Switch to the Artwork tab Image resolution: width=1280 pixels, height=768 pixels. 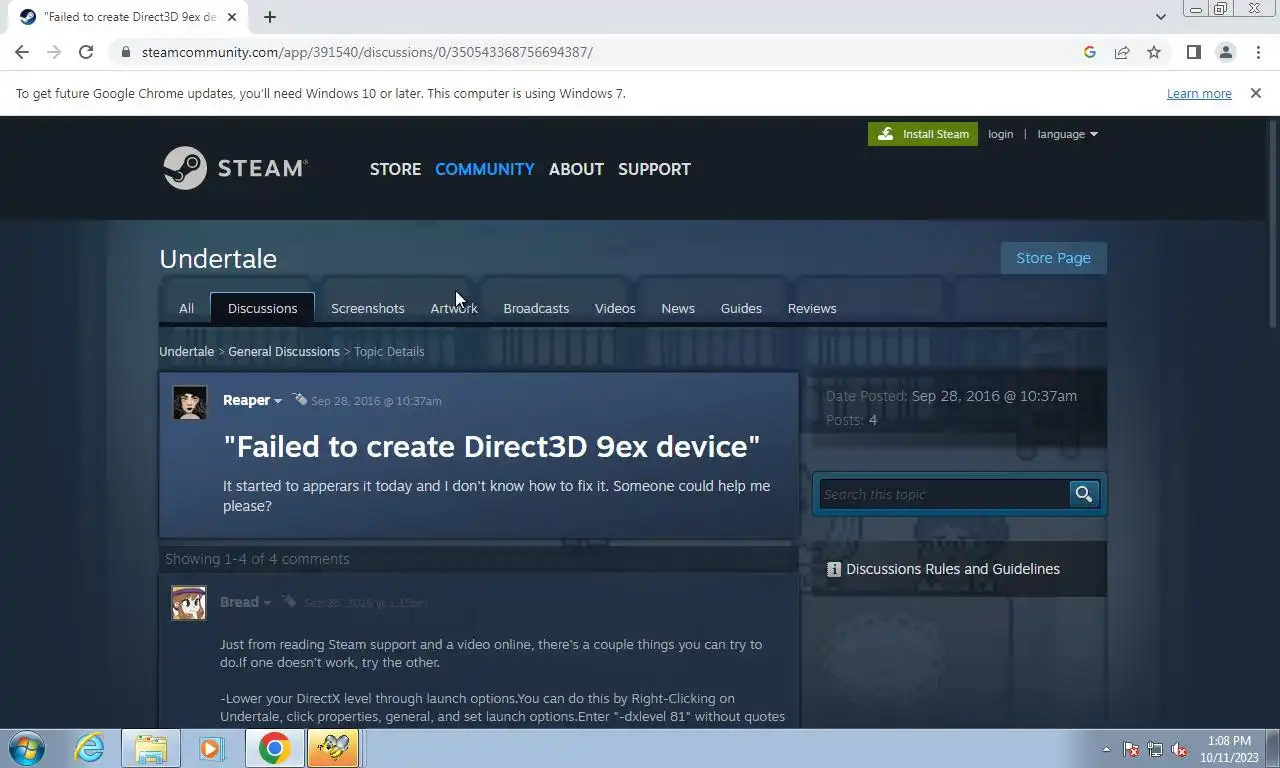(454, 308)
